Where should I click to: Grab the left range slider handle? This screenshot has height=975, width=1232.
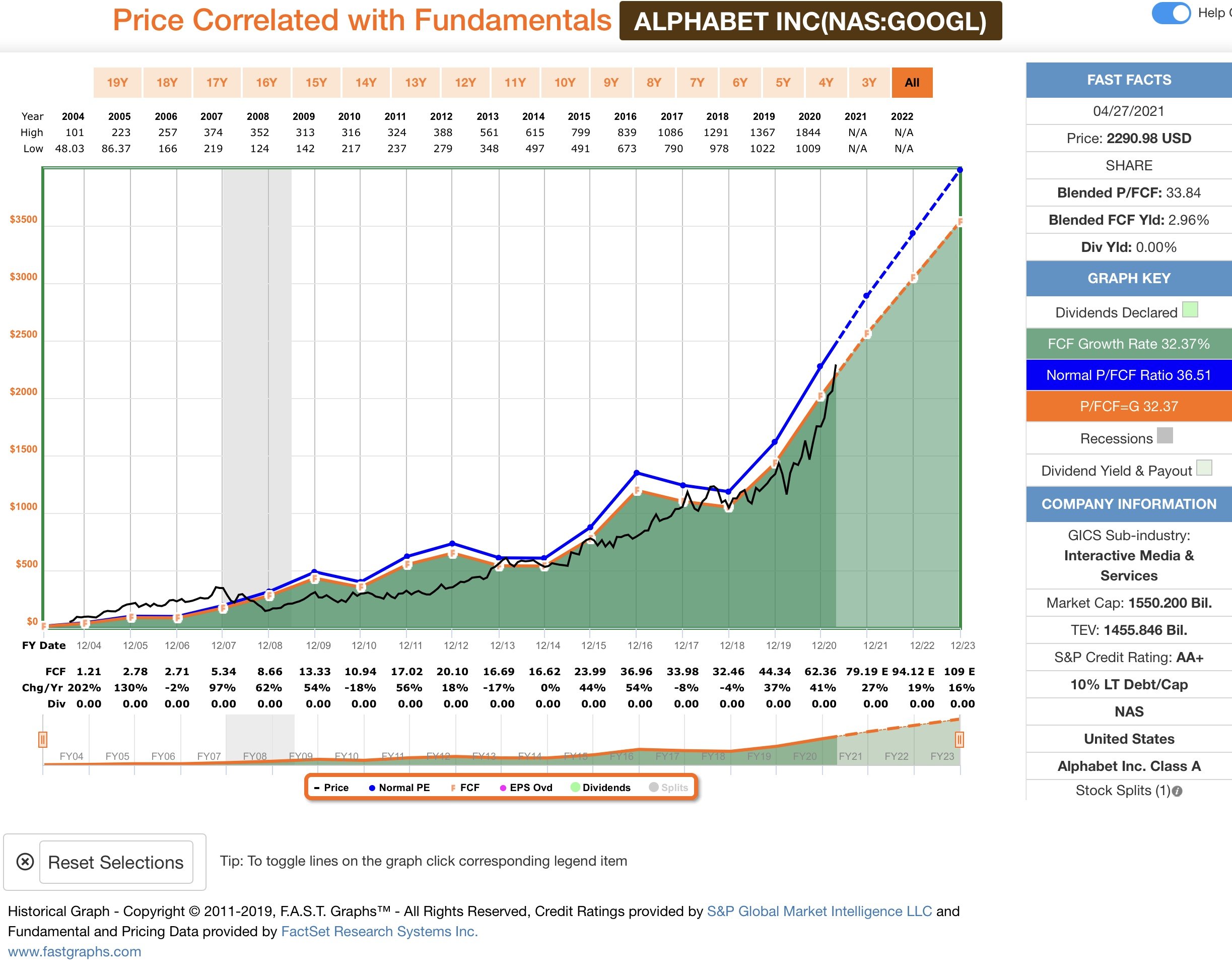43,740
